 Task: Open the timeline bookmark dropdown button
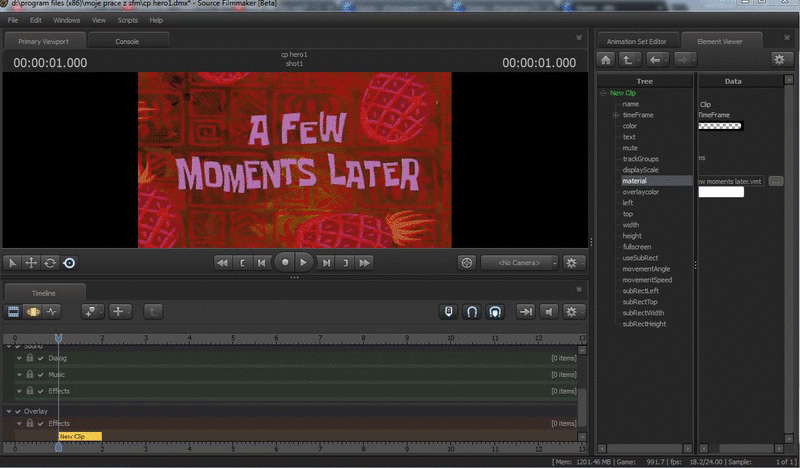(92, 311)
